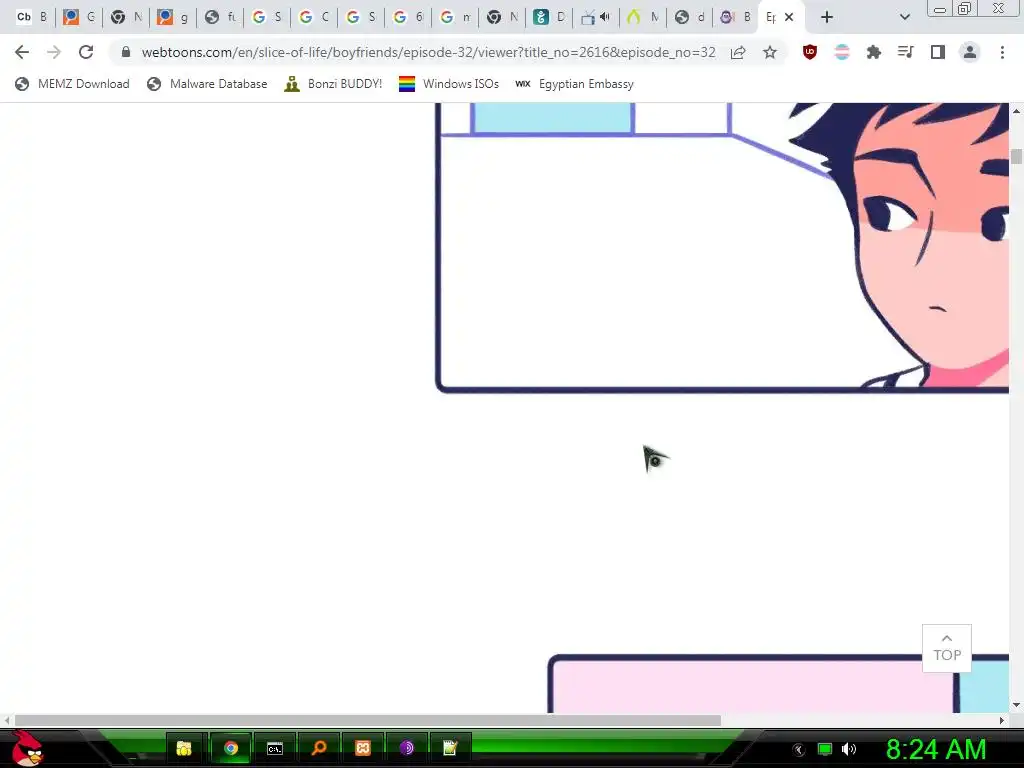
Task: Open the uBlock Origin extension
Action: (x=810, y=52)
